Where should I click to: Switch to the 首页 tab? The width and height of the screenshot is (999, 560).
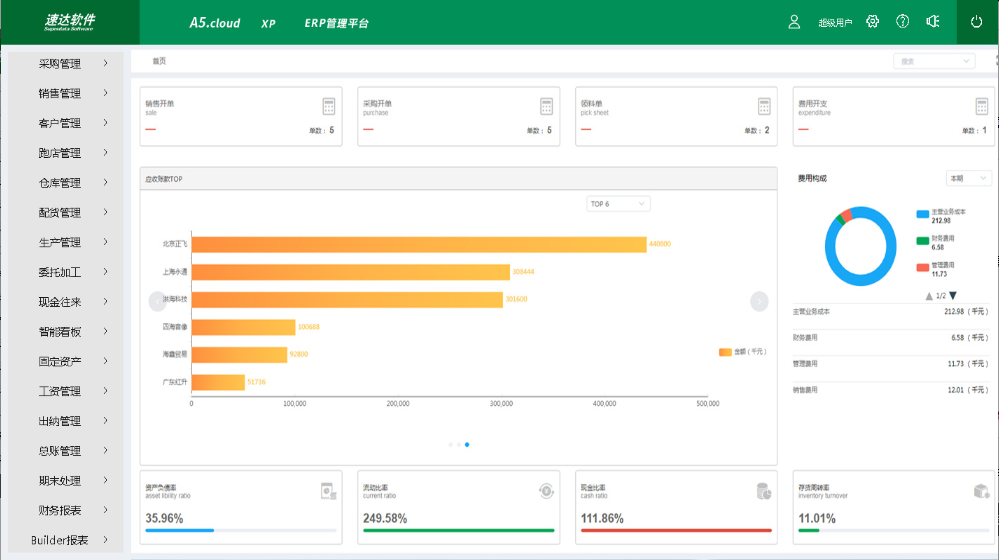[159, 61]
